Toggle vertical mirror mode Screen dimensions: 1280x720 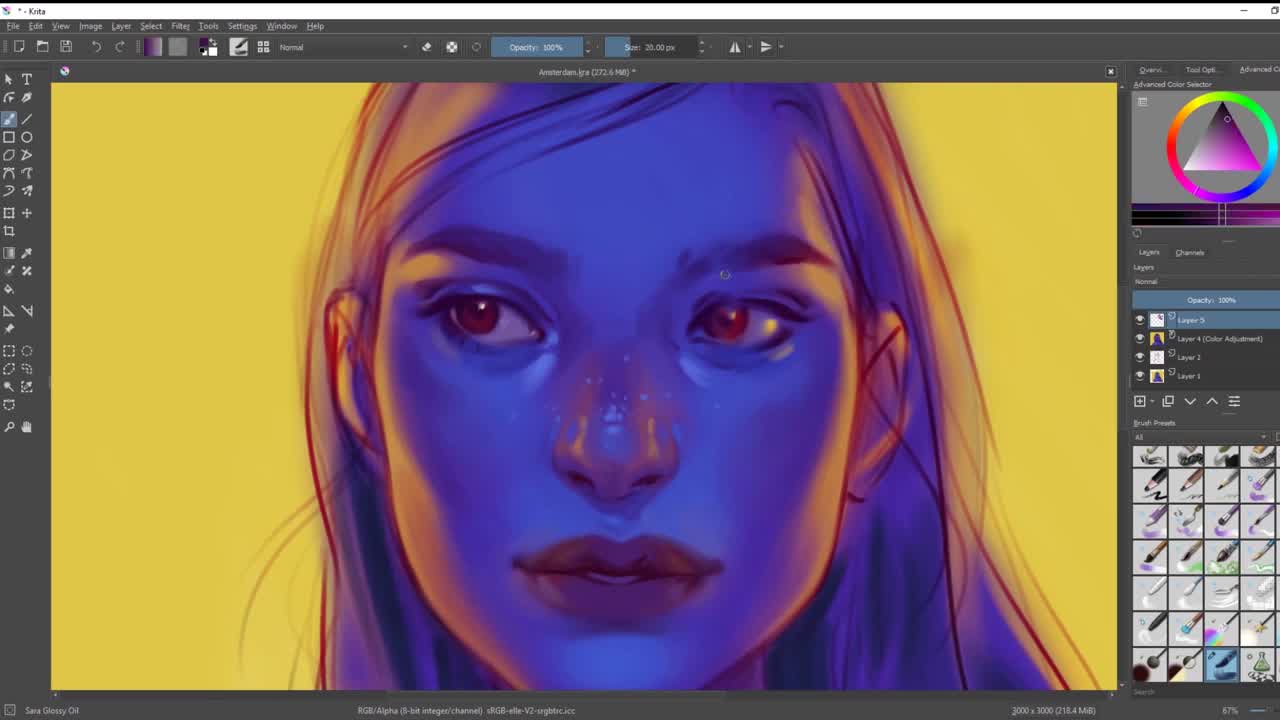coord(766,47)
